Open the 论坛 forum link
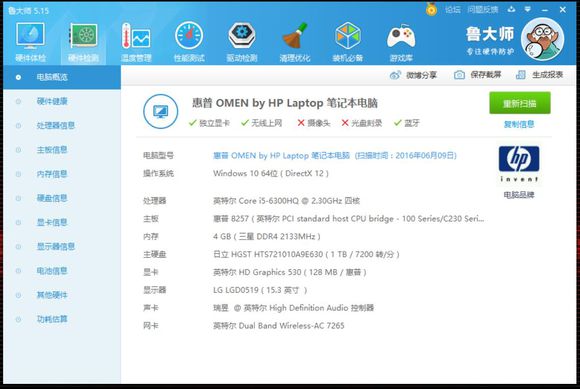 click(x=453, y=10)
